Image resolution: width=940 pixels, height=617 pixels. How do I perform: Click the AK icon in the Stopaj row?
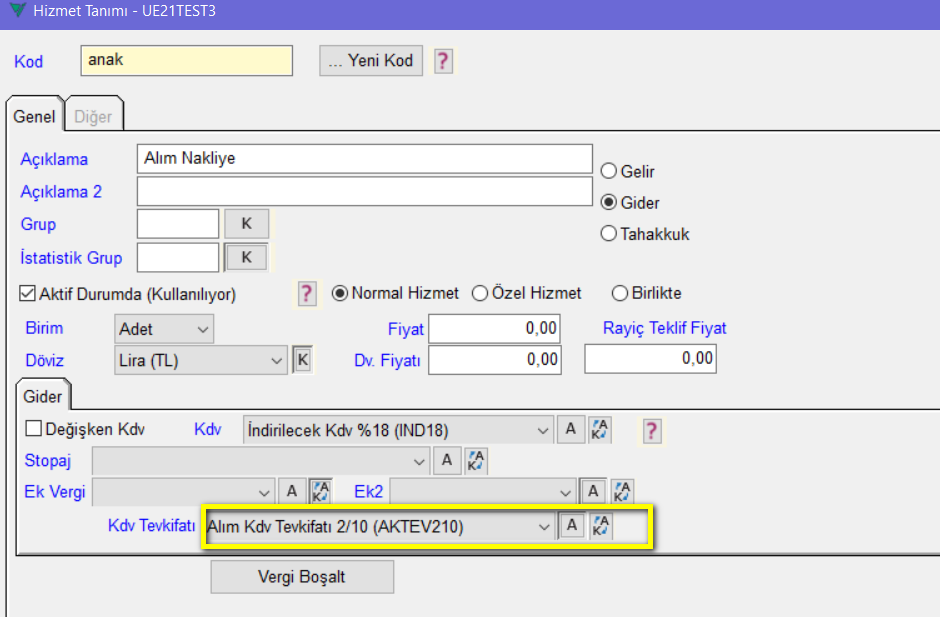coord(477,461)
